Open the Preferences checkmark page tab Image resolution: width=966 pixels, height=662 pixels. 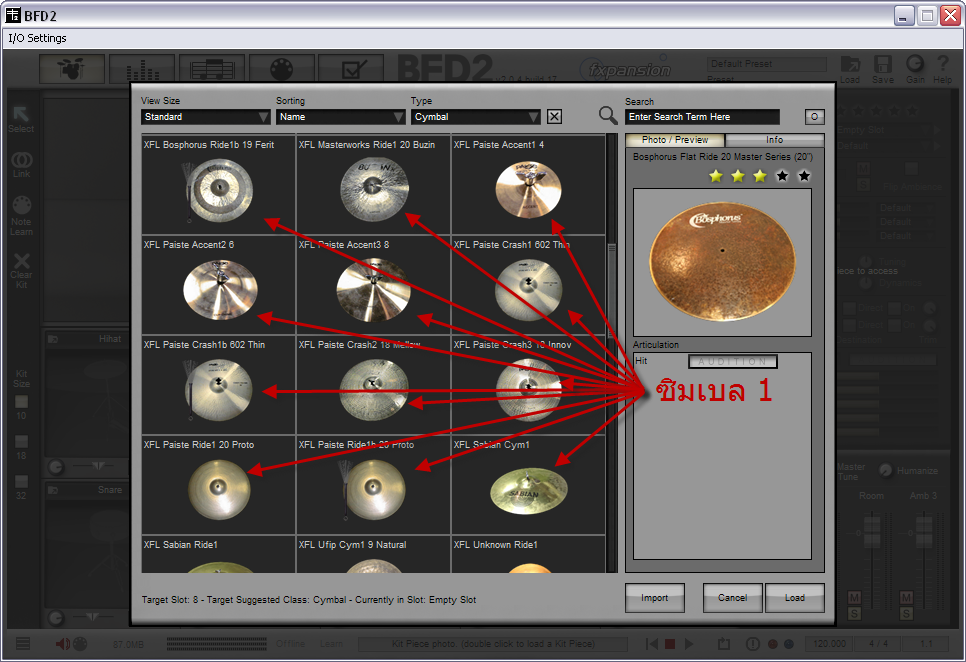point(352,68)
